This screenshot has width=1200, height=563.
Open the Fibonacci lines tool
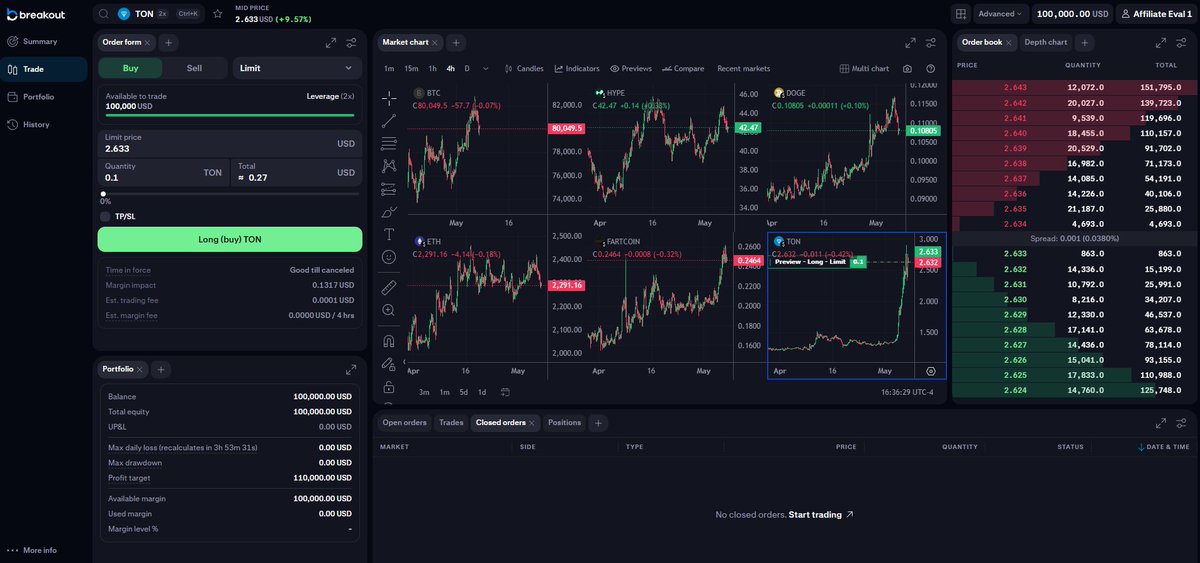389,143
